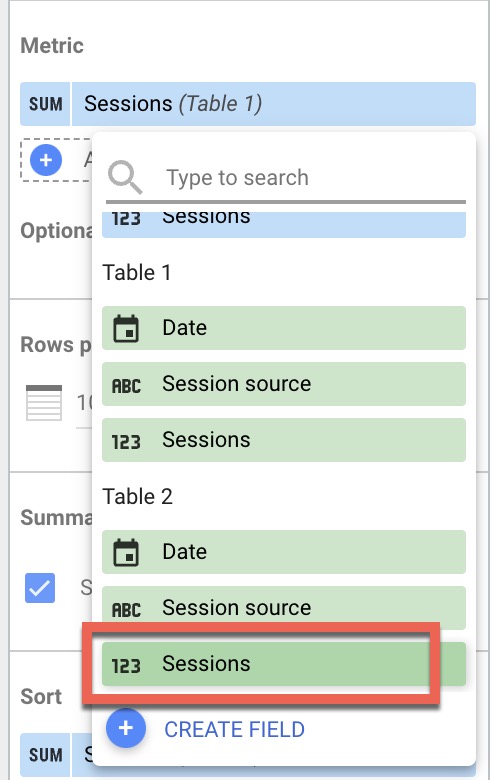Click the ABC icon of Table 1 Session source
This screenshot has width=494, height=780.
[x=126, y=385]
